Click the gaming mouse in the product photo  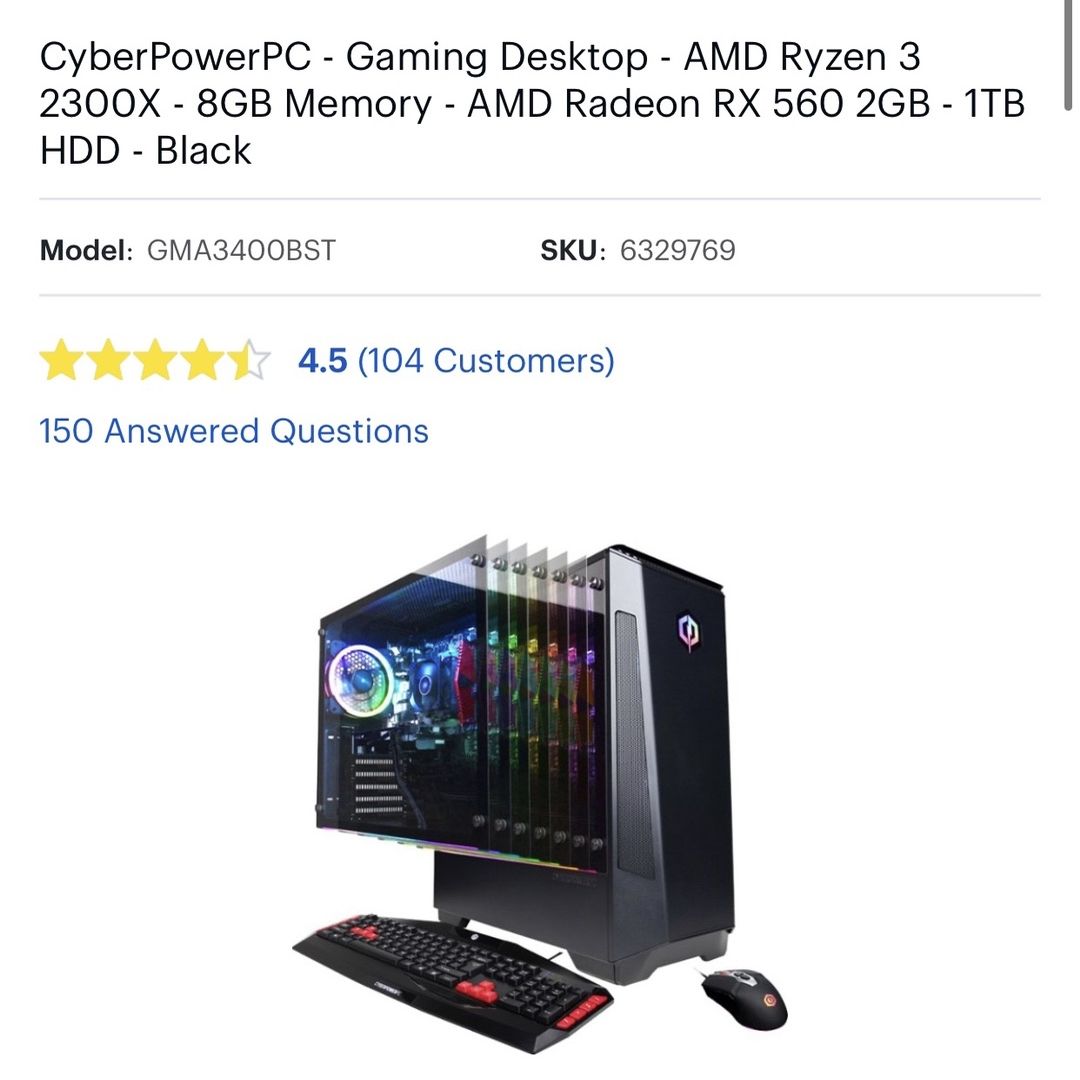[x=745, y=998]
